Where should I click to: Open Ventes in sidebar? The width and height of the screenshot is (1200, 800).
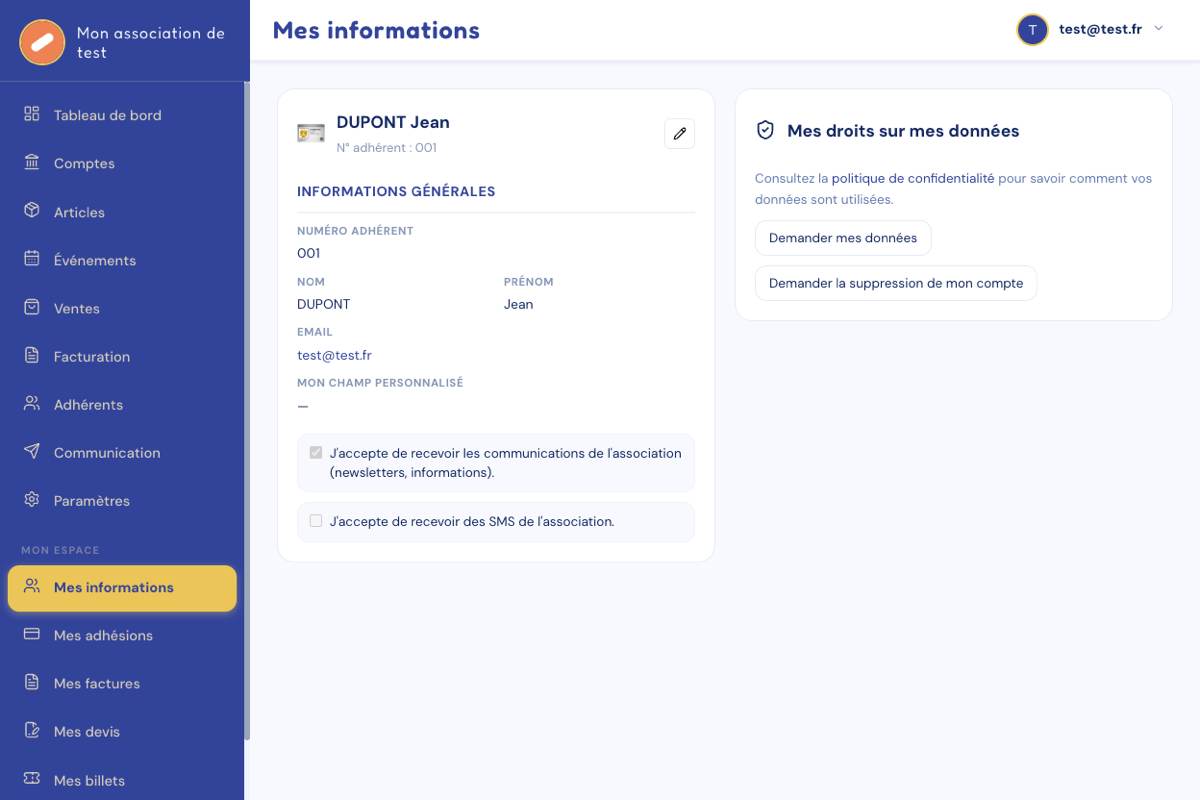pos(122,308)
